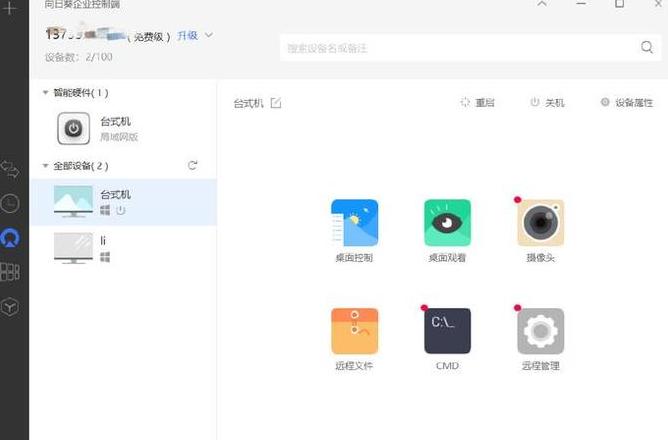The width and height of the screenshot is (668, 440).
Task: Click the 免费级 account level text
Action: click(149, 37)
